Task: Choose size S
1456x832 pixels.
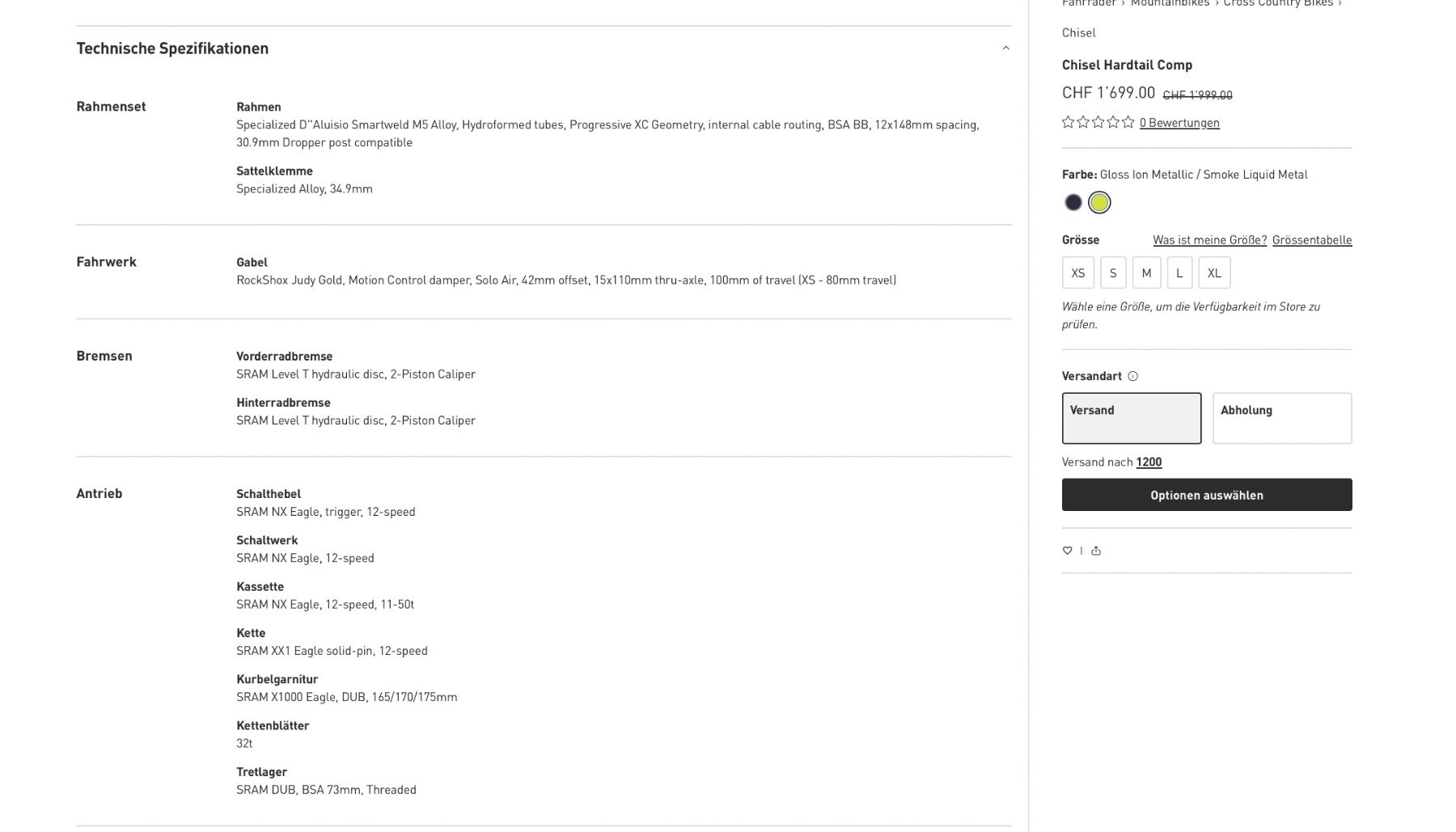Action: pyautogui.click(x=1113, y=273)
